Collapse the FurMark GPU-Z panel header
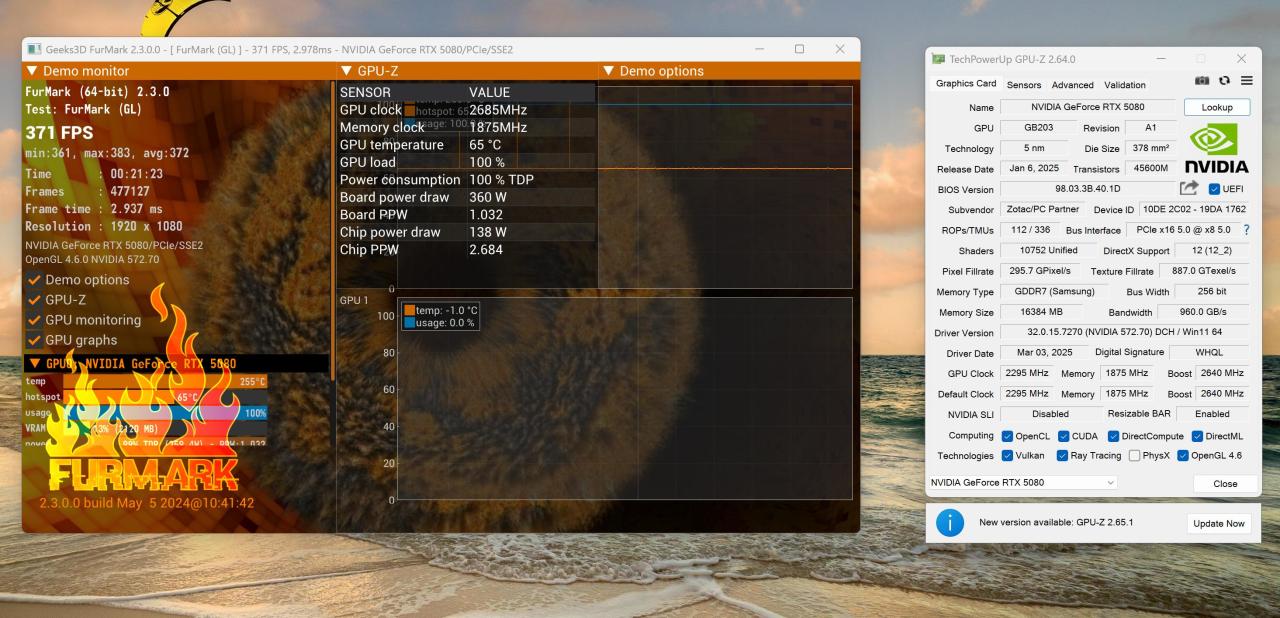 (x=346, y=71)
